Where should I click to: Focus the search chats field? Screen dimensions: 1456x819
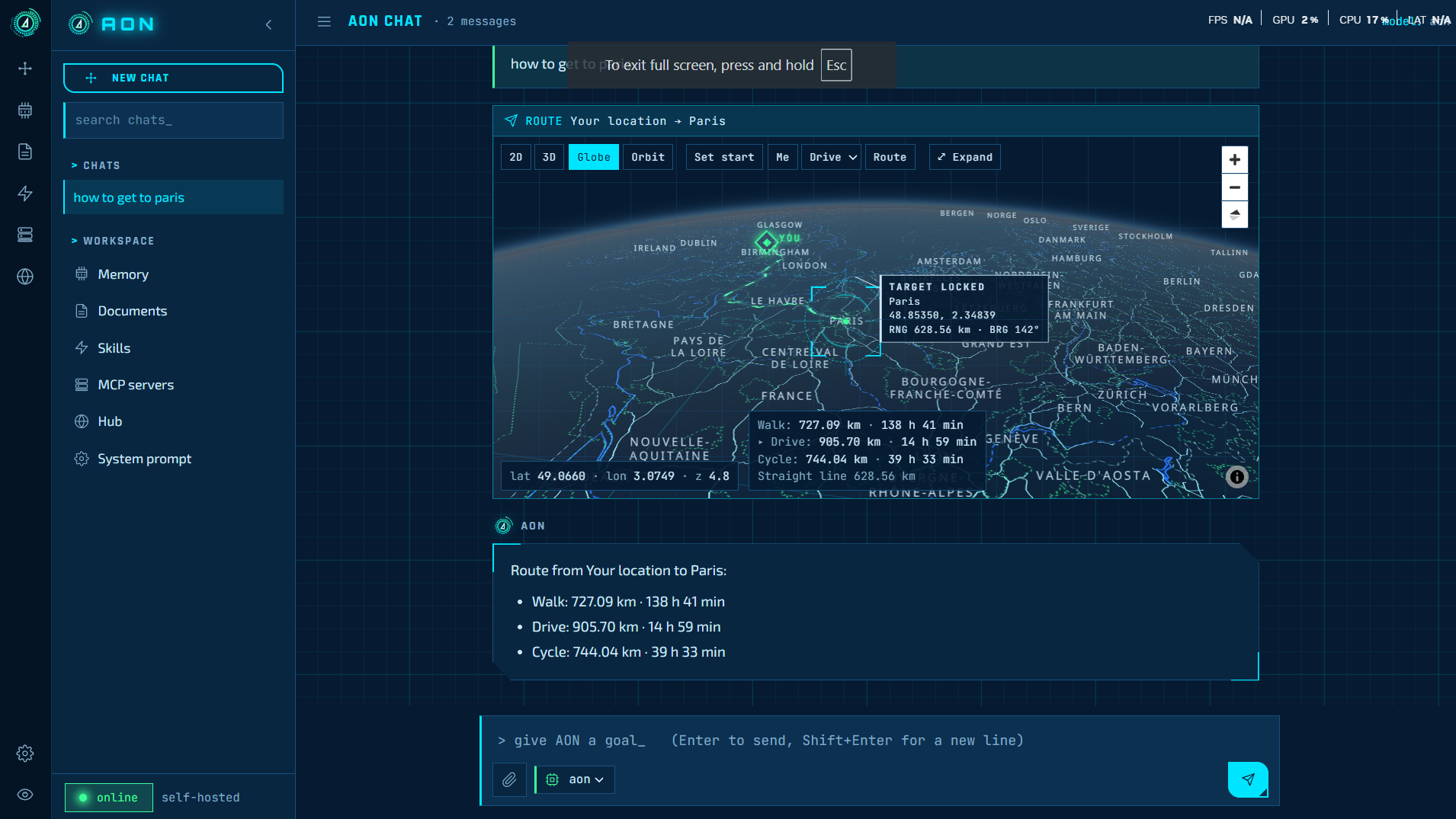point(174,120)
